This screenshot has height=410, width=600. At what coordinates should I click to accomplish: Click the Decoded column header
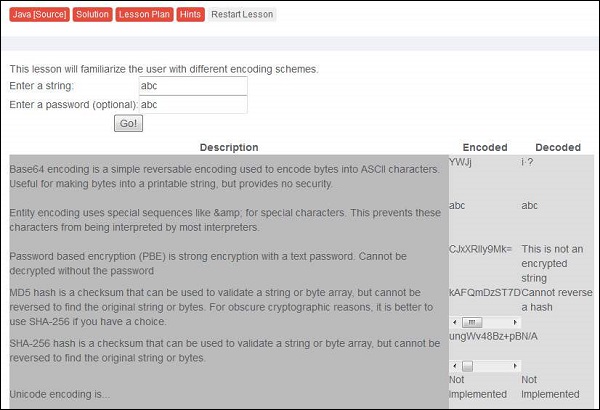pyautogui.click(x=557, y=147)
